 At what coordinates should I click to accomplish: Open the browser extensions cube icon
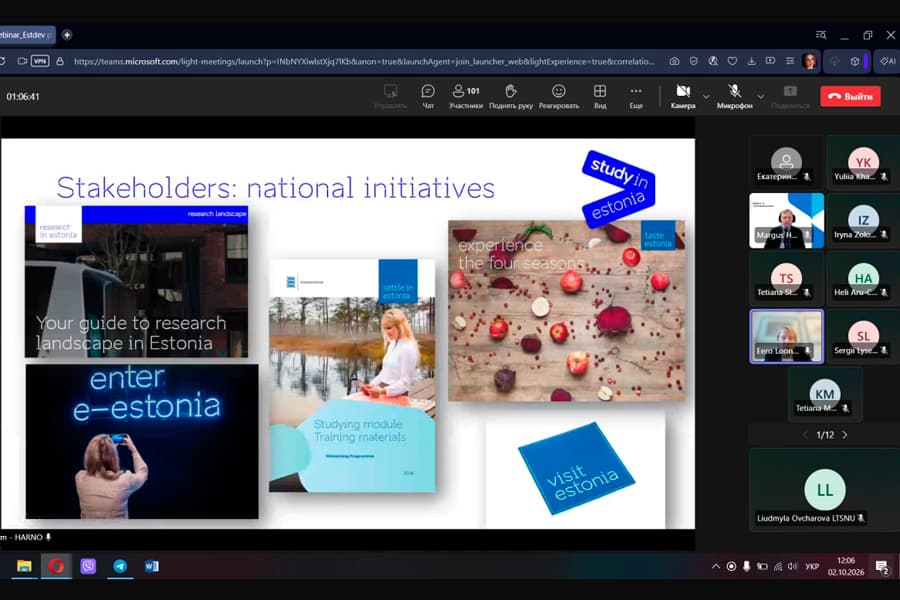click(855, 61)
